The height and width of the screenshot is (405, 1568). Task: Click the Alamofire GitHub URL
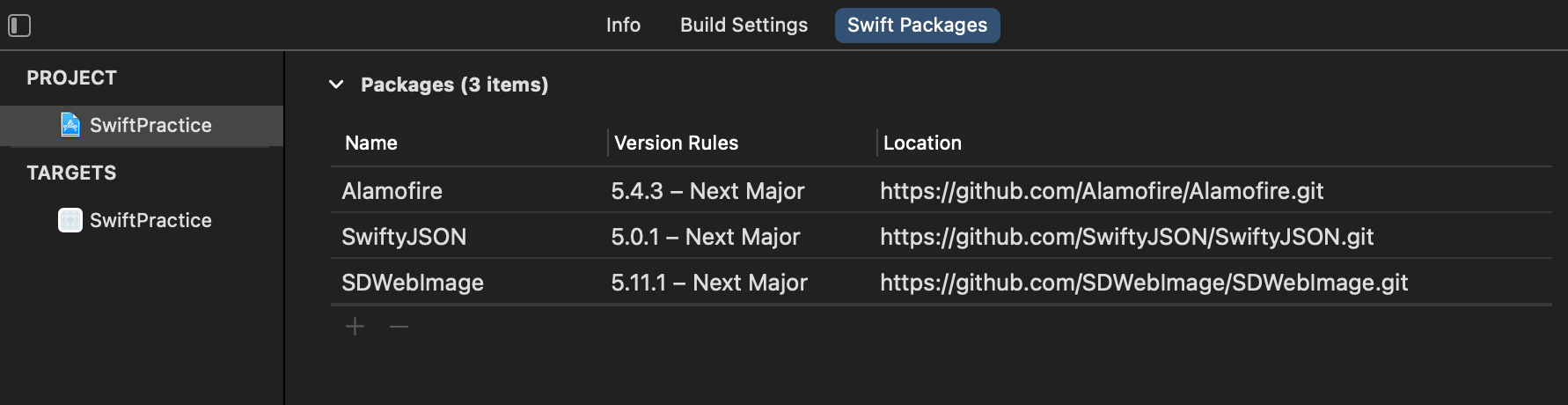tap(1102, 191)
